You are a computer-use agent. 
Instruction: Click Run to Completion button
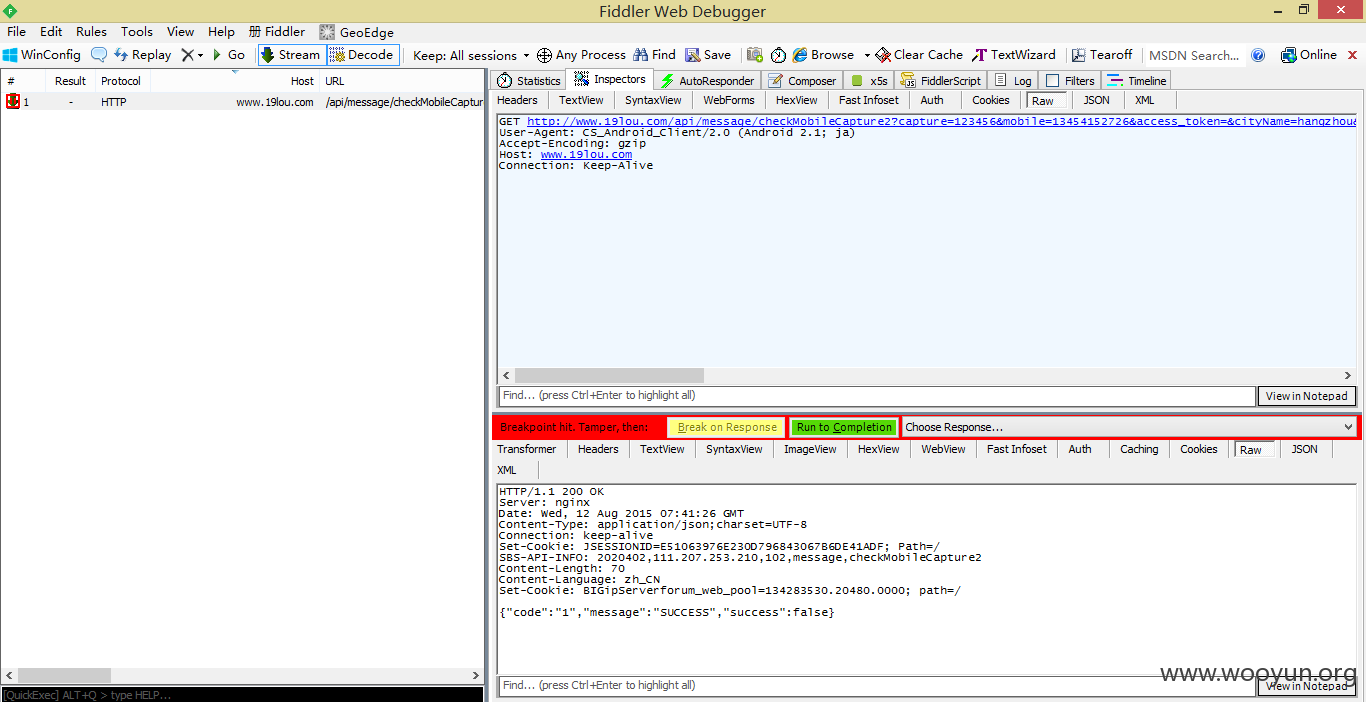(x=844, y=427)
